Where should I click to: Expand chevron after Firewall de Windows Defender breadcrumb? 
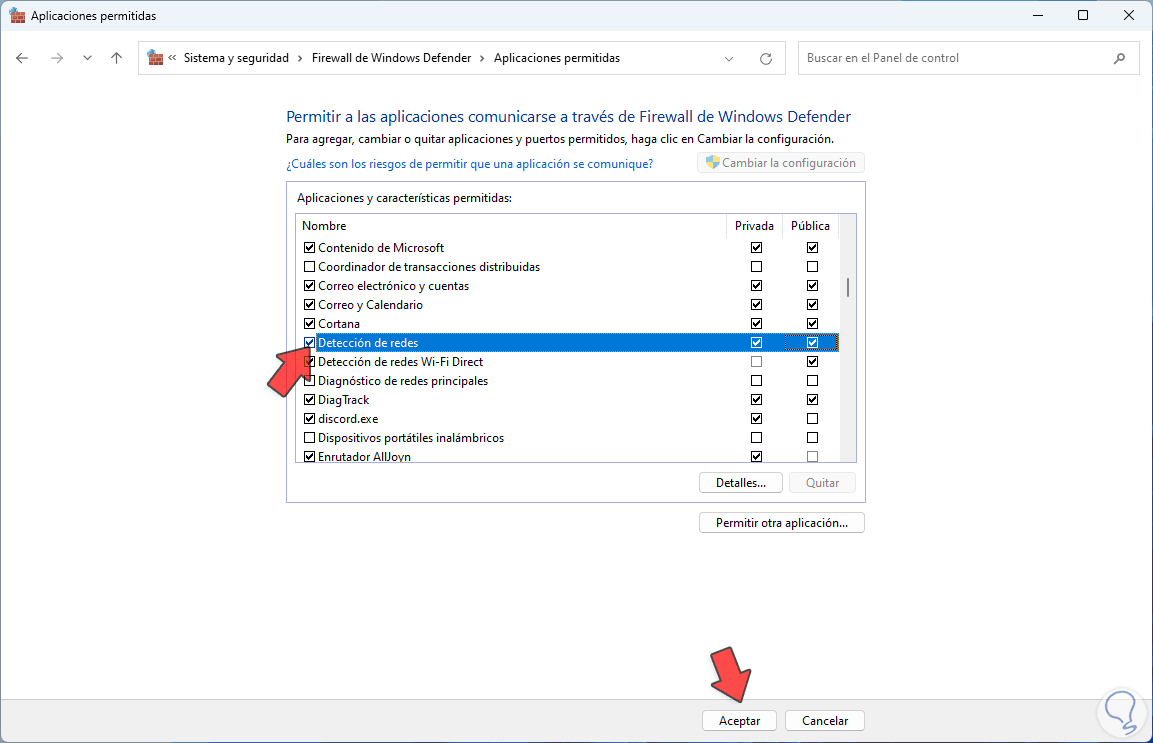tap(482, 58)
